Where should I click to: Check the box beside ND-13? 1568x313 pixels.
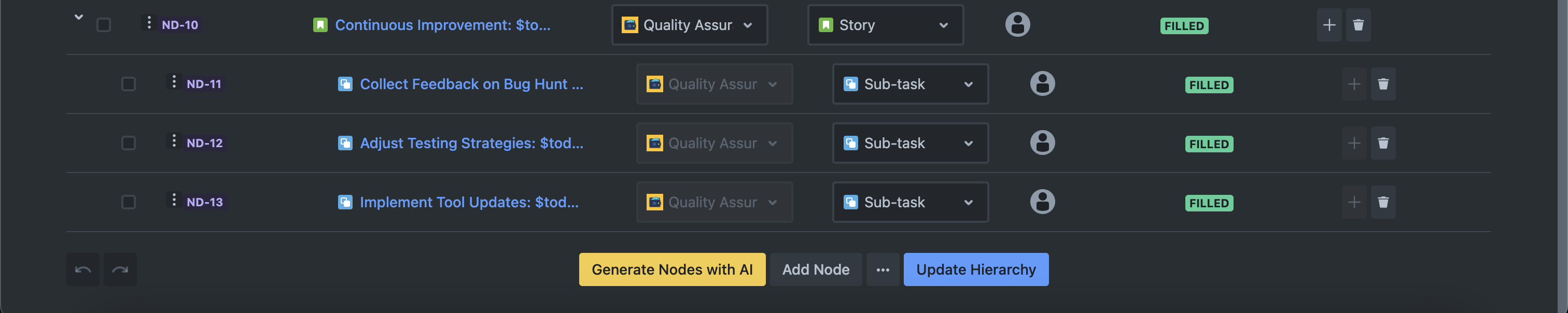129,202
